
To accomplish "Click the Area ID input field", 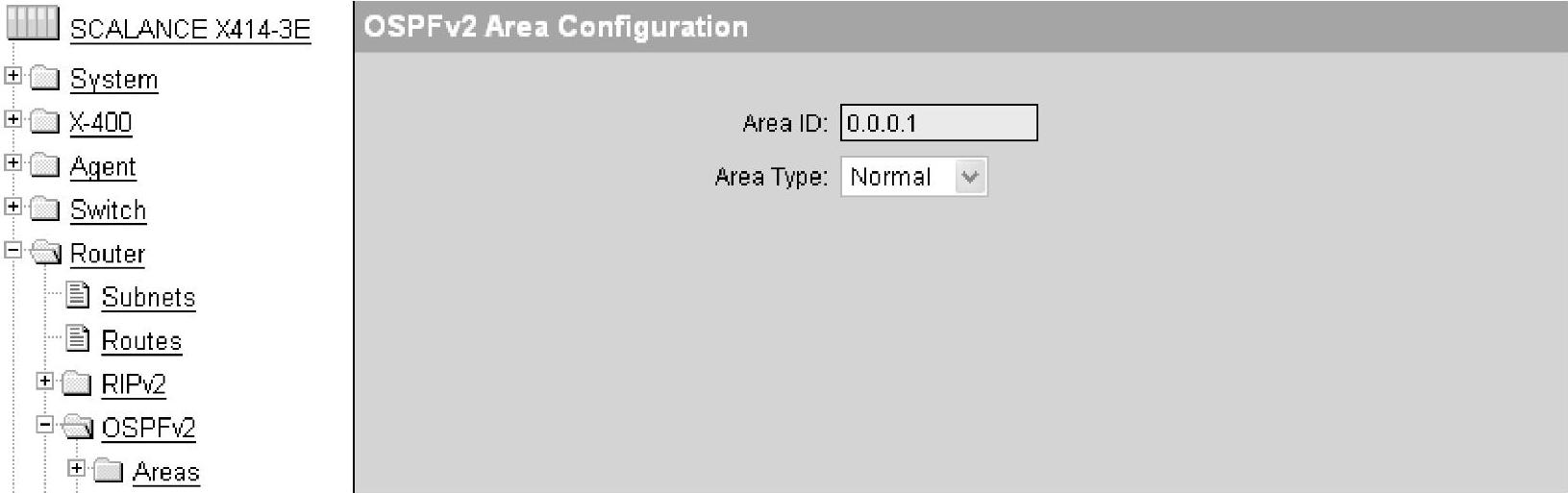I will [938, 123].
